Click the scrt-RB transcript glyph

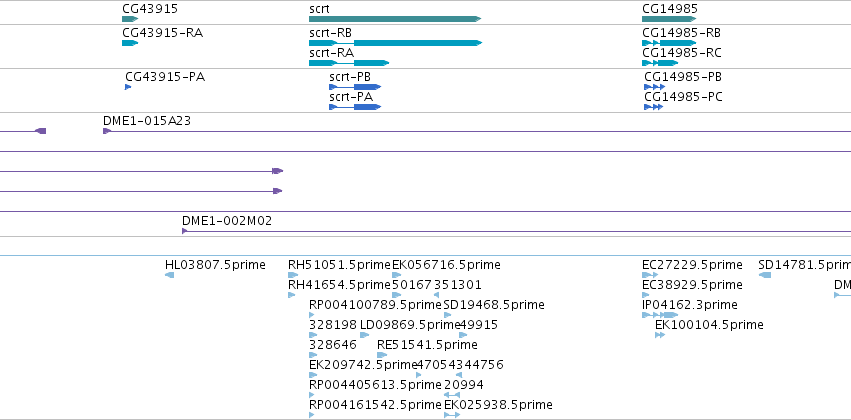click(x=395, y=43)
